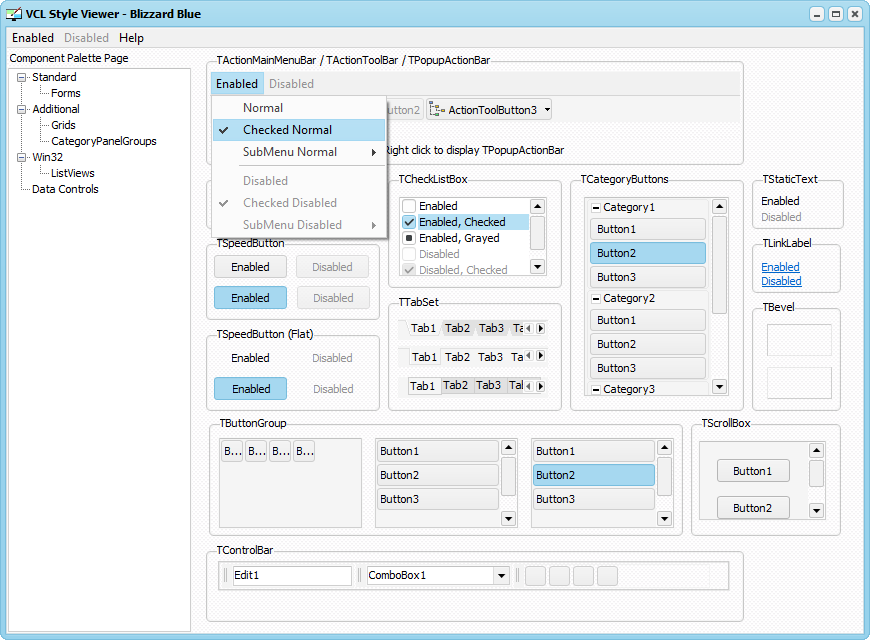Image resolution: width=870 pixels, height=640 pixels.
Task: Click the TCheckListBox scrollbar thumb
Action: 537,233
